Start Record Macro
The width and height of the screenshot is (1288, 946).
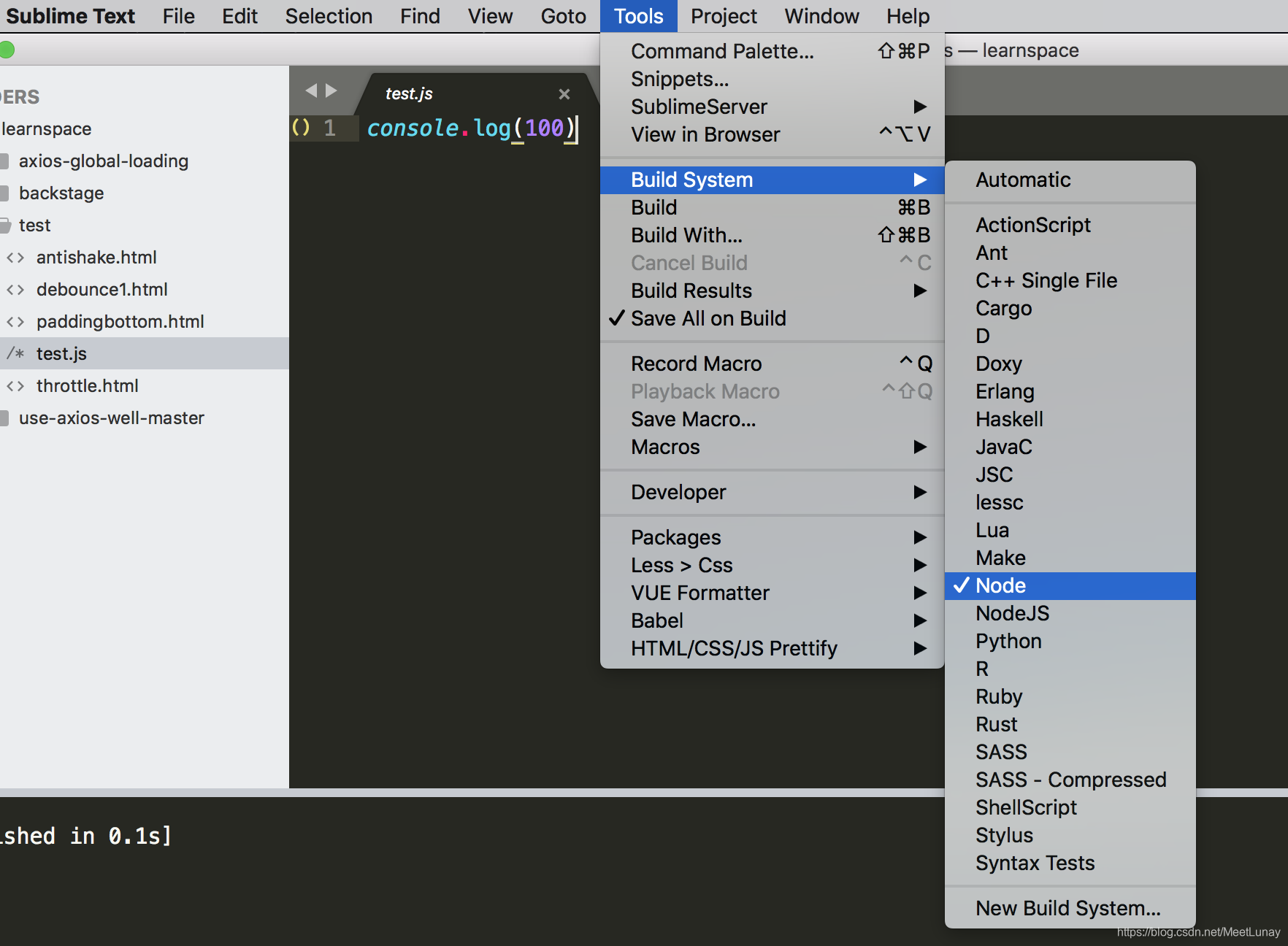[x=773, y=364]
